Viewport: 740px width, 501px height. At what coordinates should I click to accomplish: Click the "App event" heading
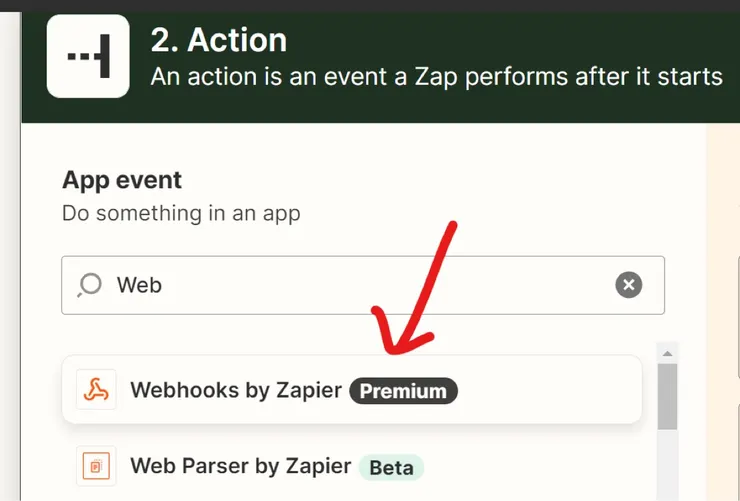click(x=122, y=180)
